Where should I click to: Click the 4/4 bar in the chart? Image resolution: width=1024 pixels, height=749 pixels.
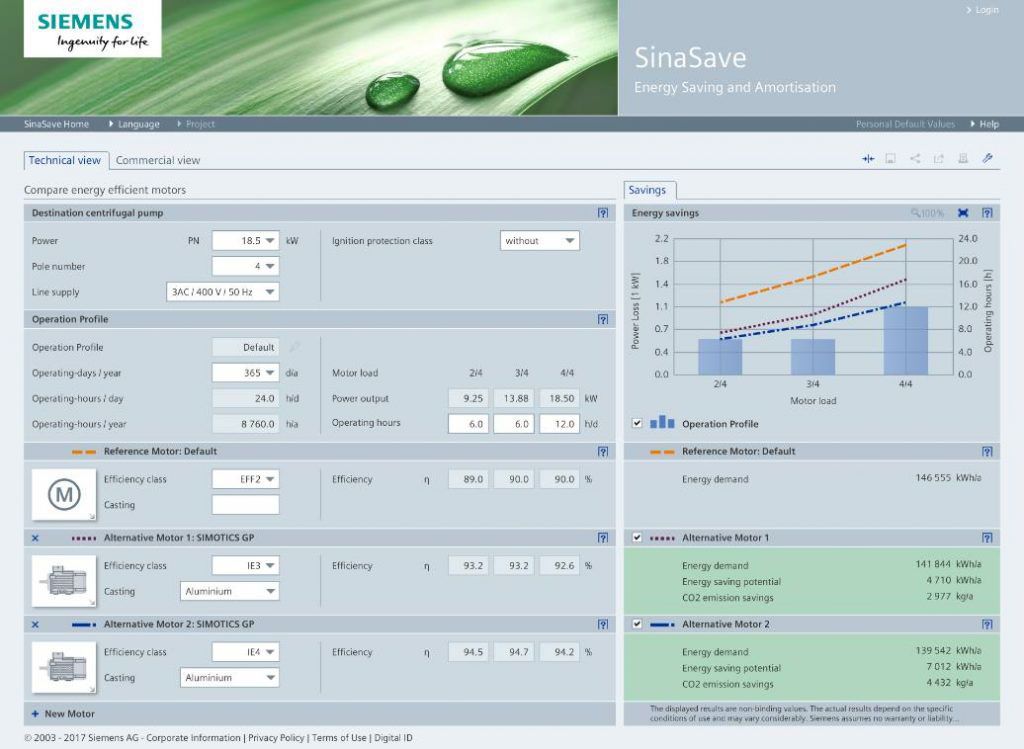point(906,340)
